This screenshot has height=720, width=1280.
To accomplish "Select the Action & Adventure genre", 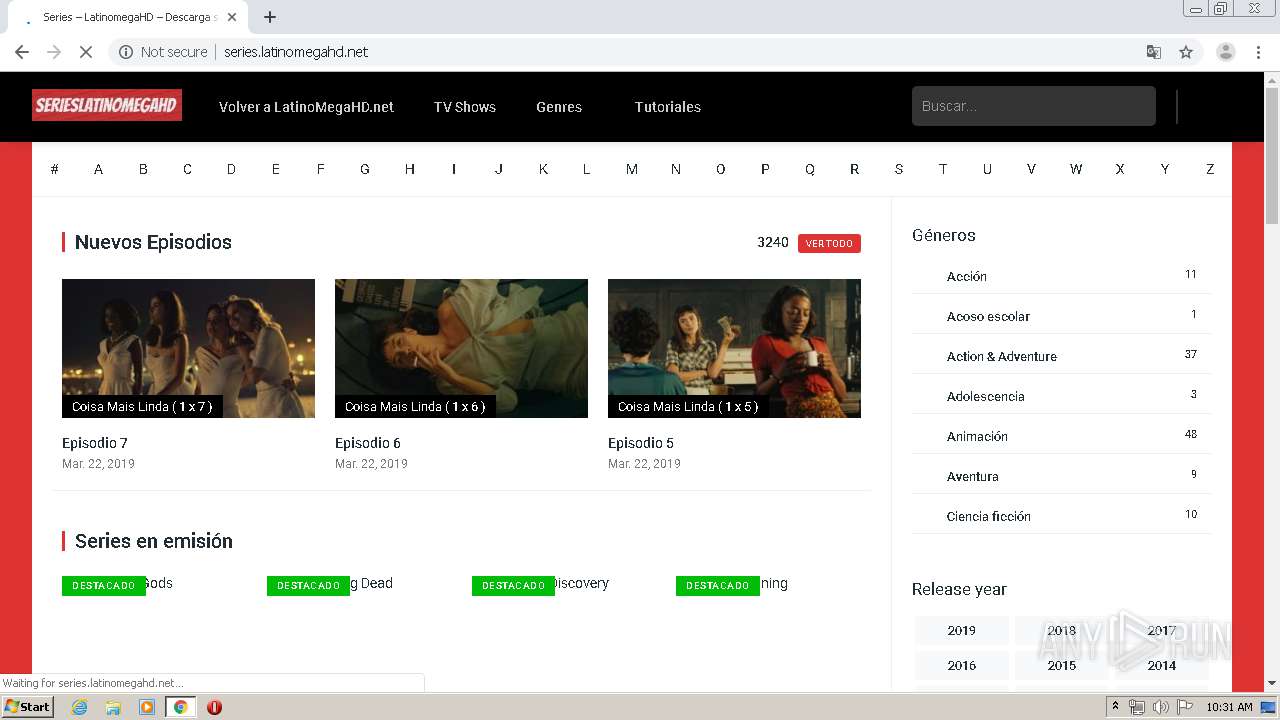I will (x=1001, y=356).
